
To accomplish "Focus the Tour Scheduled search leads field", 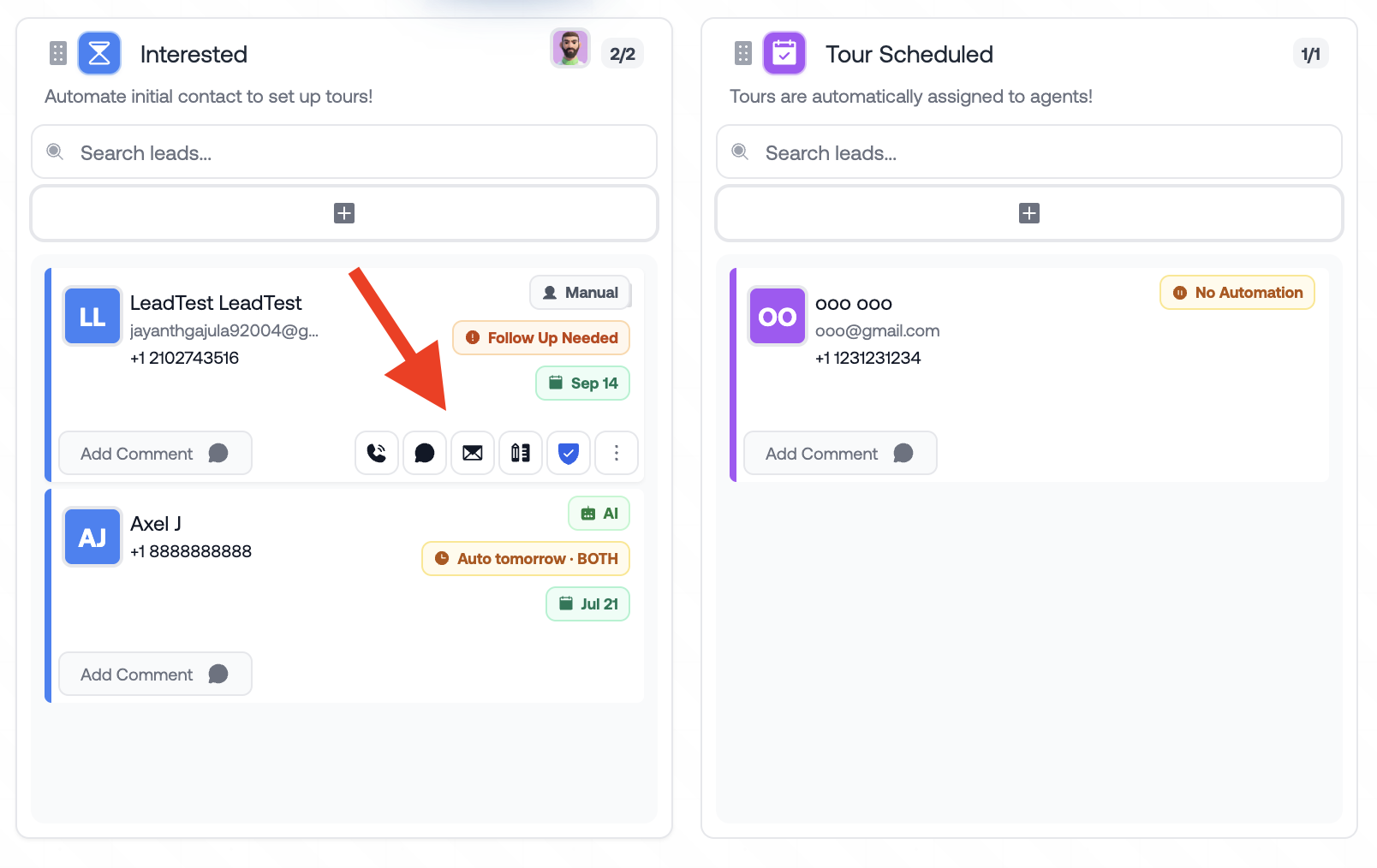I will click(1029, 152).
